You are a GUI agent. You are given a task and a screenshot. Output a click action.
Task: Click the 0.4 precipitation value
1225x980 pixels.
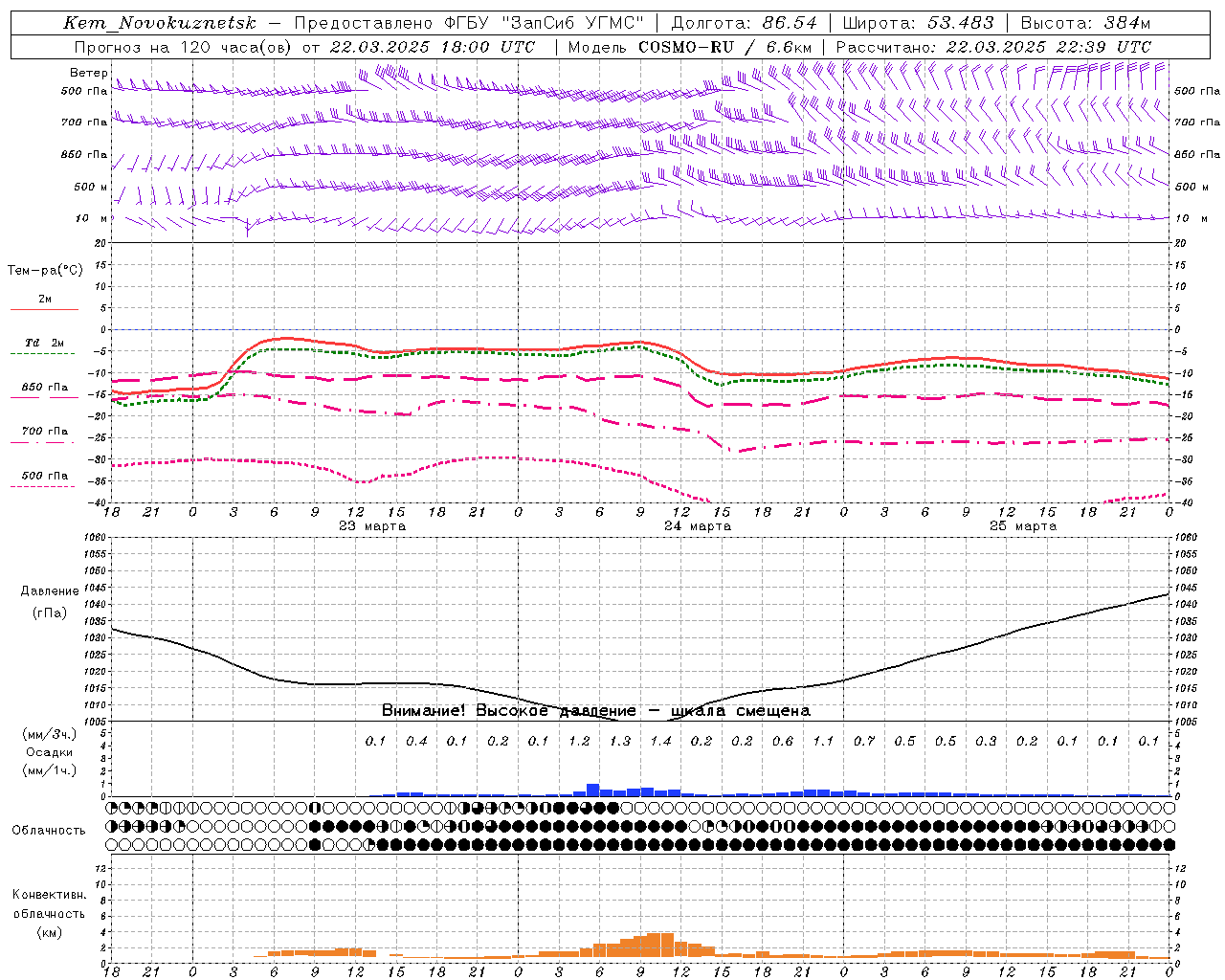[416, 741]
